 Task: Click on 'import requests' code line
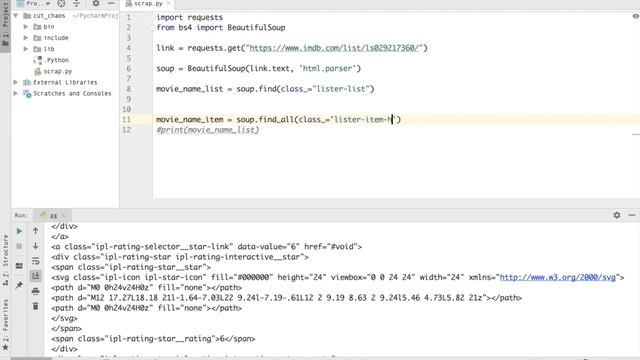(x=190, y=17)
